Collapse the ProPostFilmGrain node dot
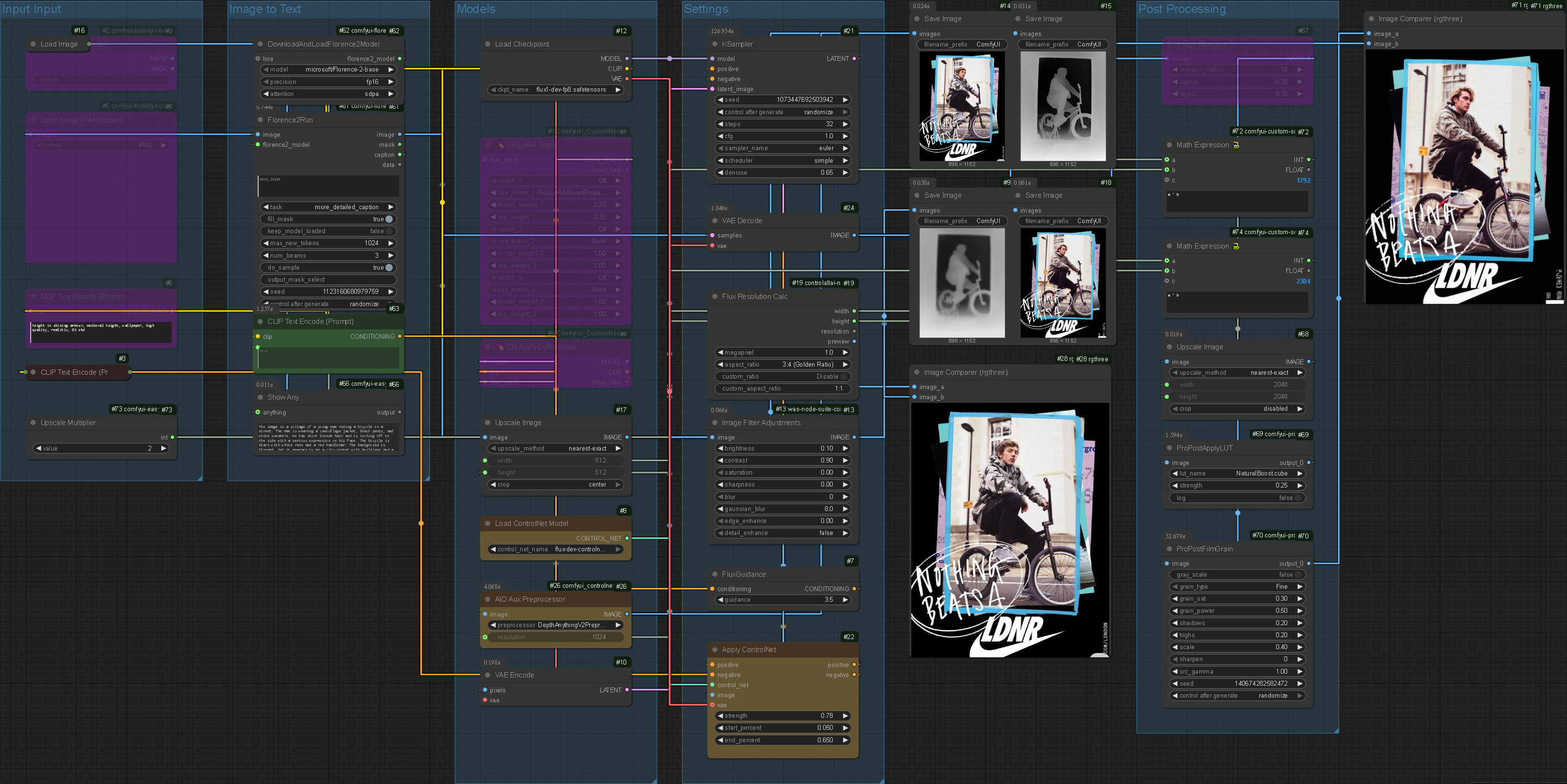This screenshot has height=784, width=1567. (x=1169, y=548)
